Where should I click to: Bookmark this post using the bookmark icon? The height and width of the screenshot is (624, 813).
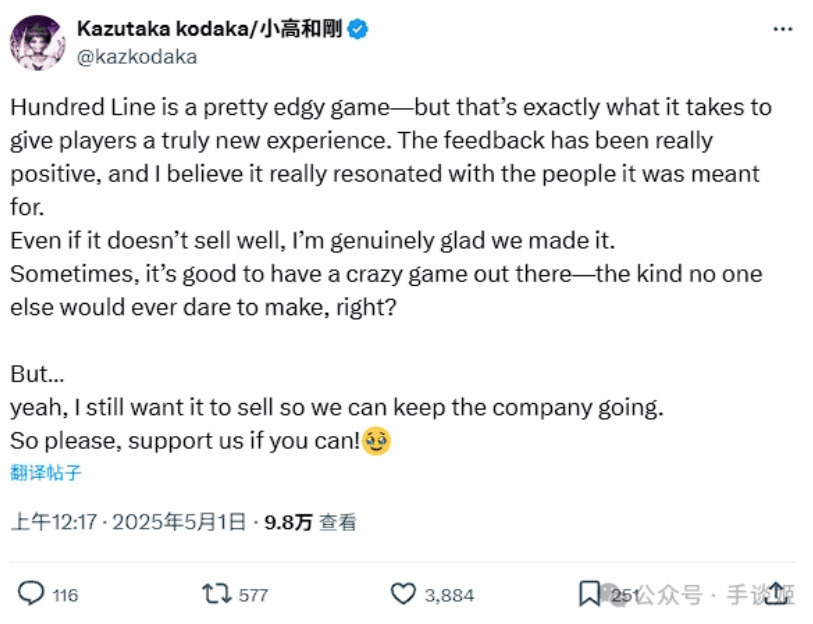[589, 595]
